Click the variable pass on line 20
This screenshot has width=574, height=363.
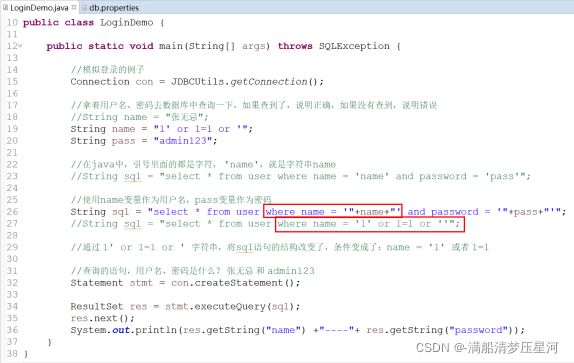123,141
